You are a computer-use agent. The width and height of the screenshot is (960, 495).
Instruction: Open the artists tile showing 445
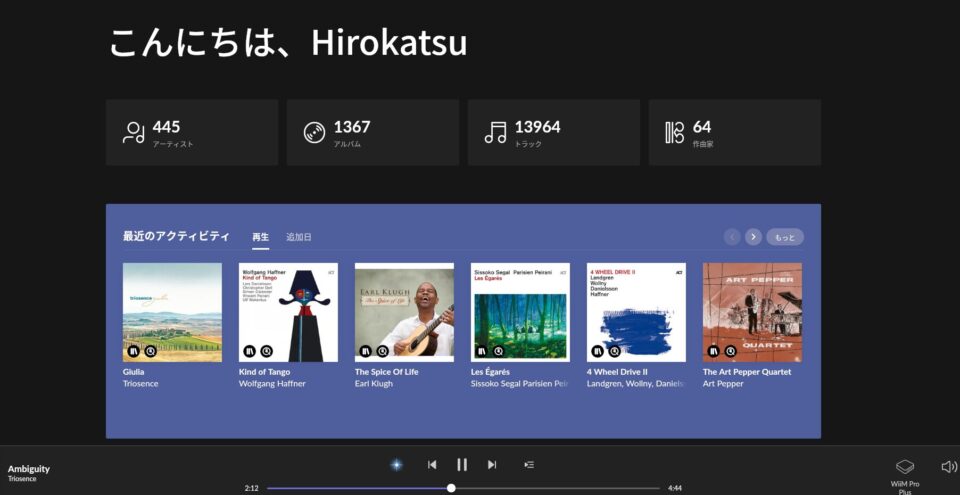click(x=192, y=132)
